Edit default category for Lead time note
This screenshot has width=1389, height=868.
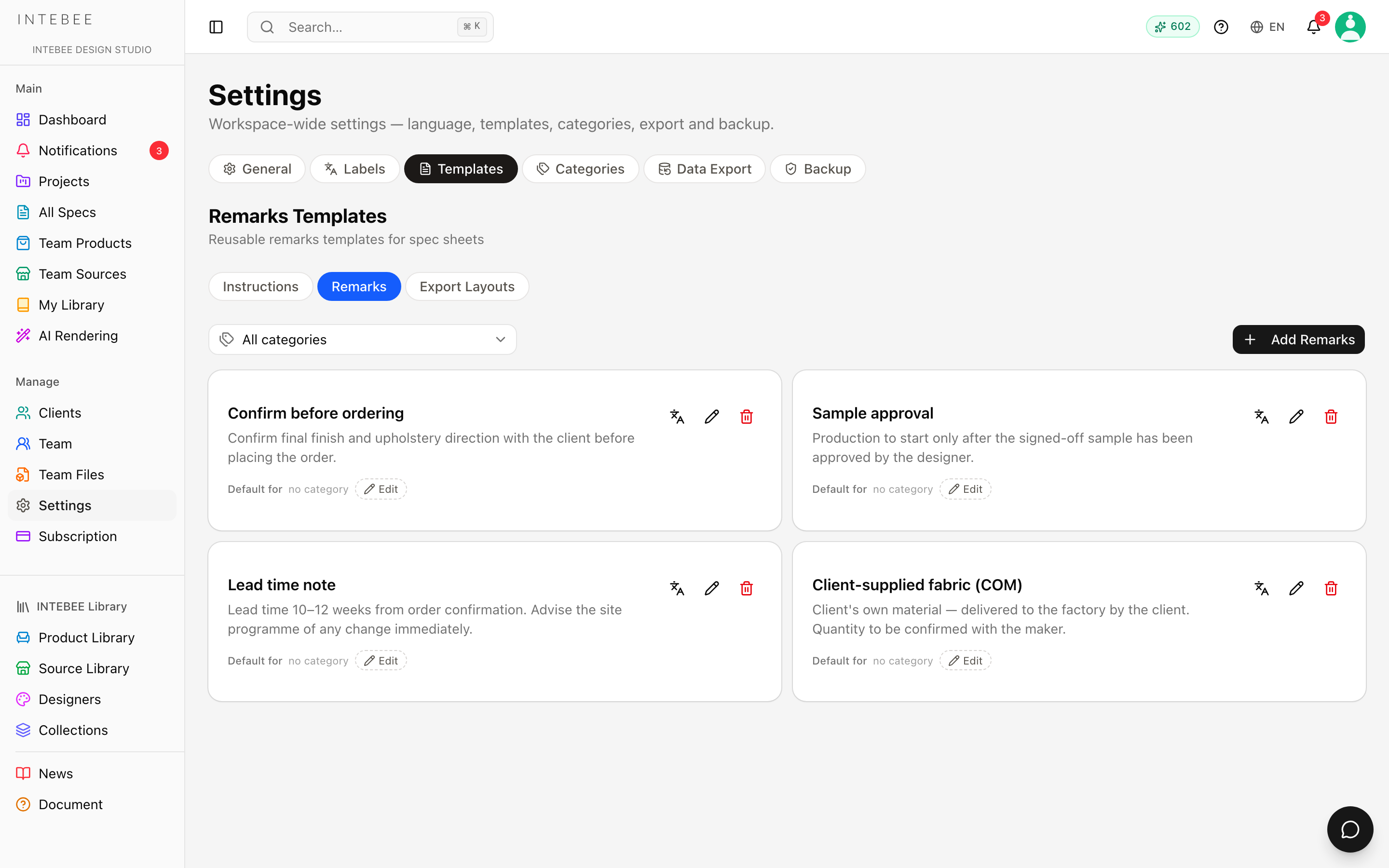tap(381, 661)
